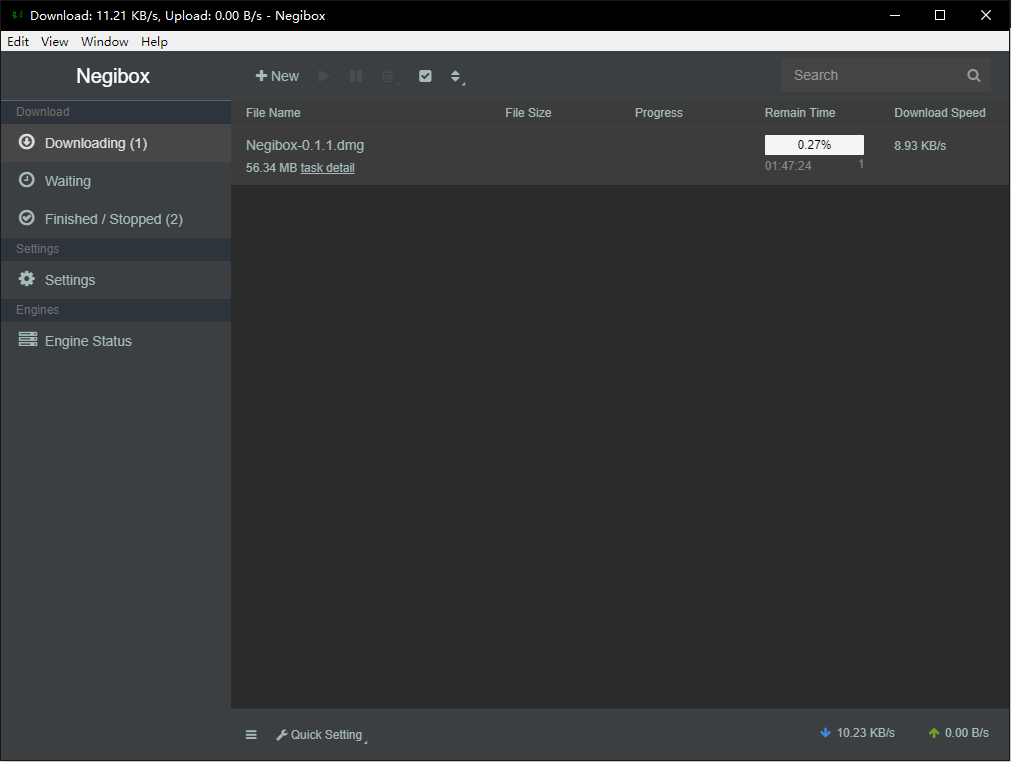Open the Help menu
Viewport: 1011px width, 762px height.
coord(154,41)
